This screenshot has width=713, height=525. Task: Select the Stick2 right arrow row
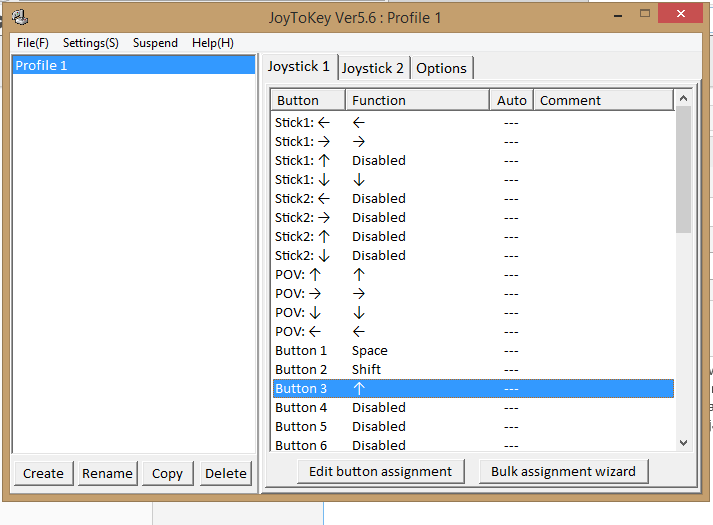coord(473,218)
